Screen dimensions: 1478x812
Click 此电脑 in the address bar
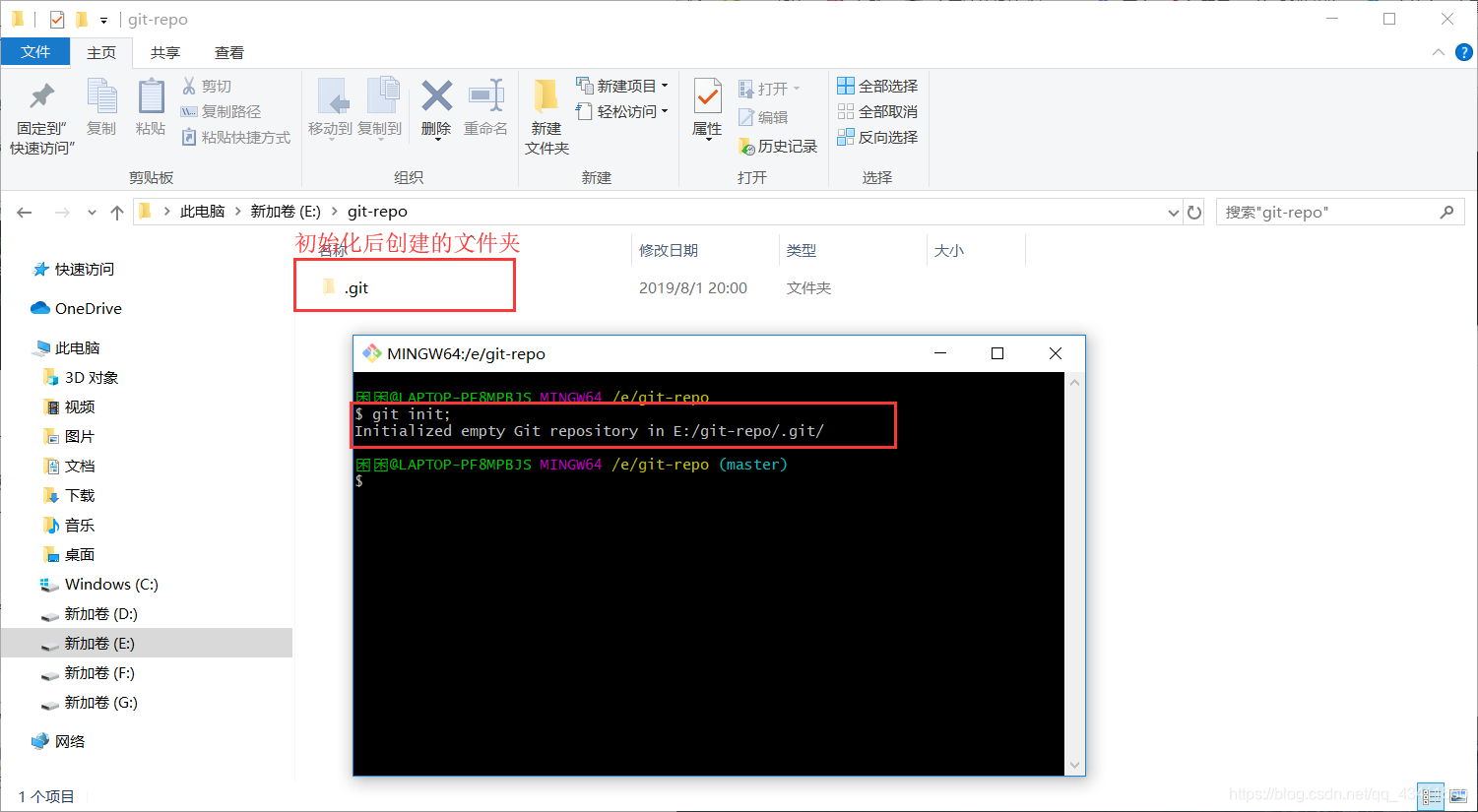[202, 212]
